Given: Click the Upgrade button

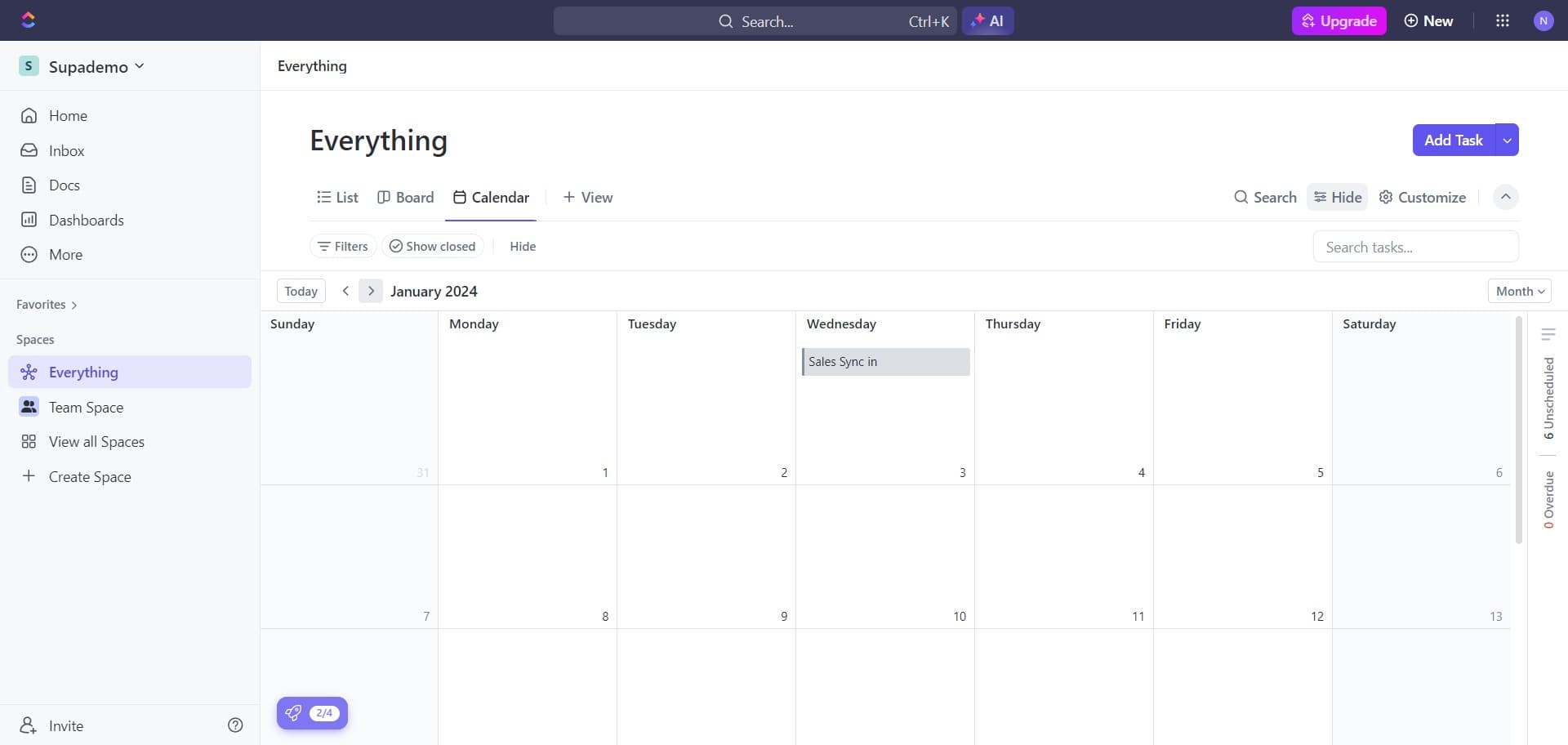Looking at the screenshot, I should click(x=1339, y=21).
